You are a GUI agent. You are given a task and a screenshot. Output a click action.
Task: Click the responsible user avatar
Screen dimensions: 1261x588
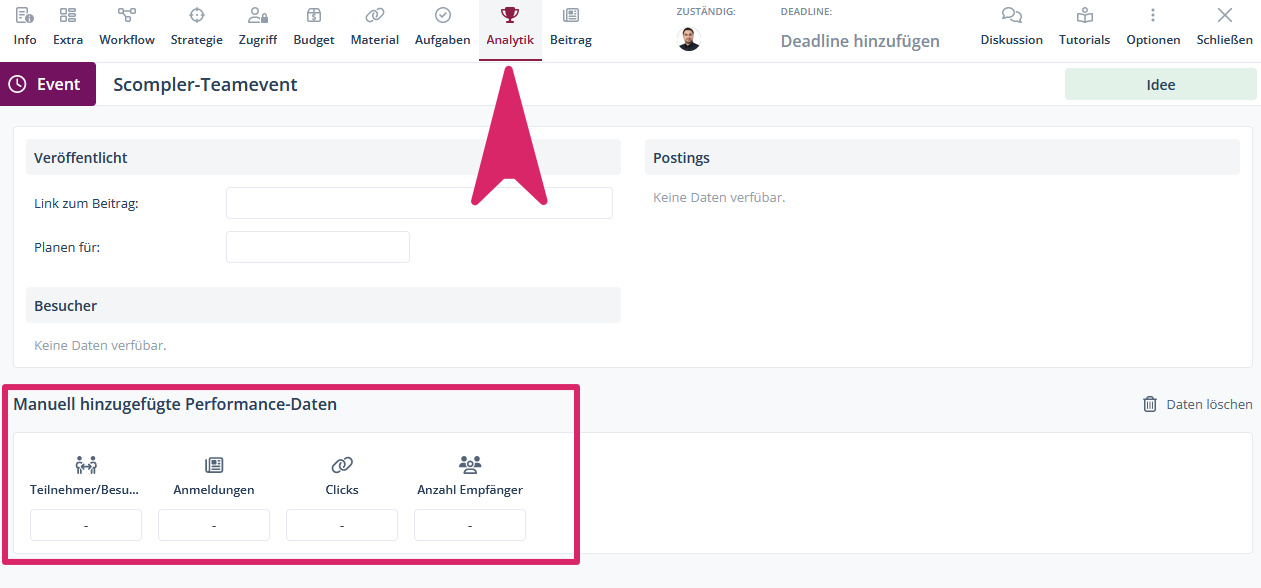689,39
